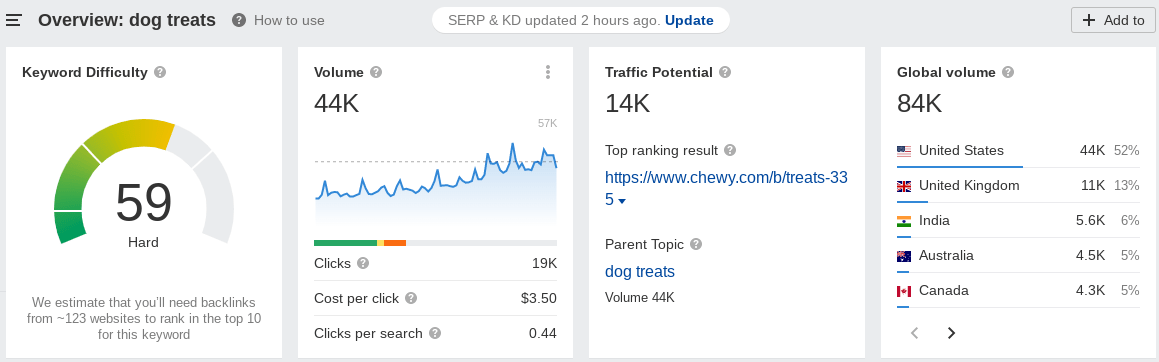
Task: Go to next page of countries
Action: click(x=951, y=333)
